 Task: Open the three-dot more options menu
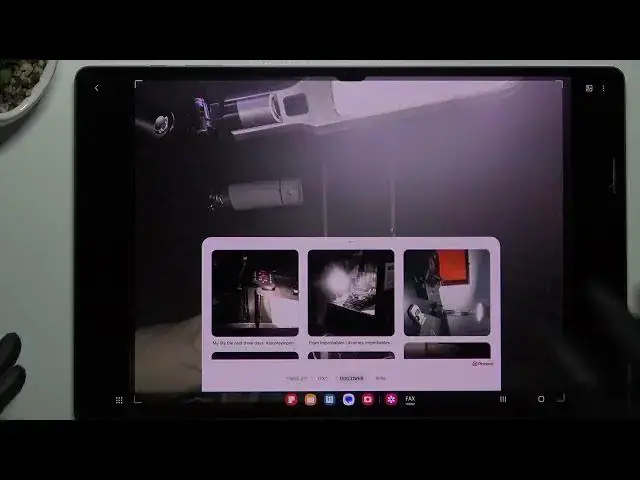pos(603,88)
